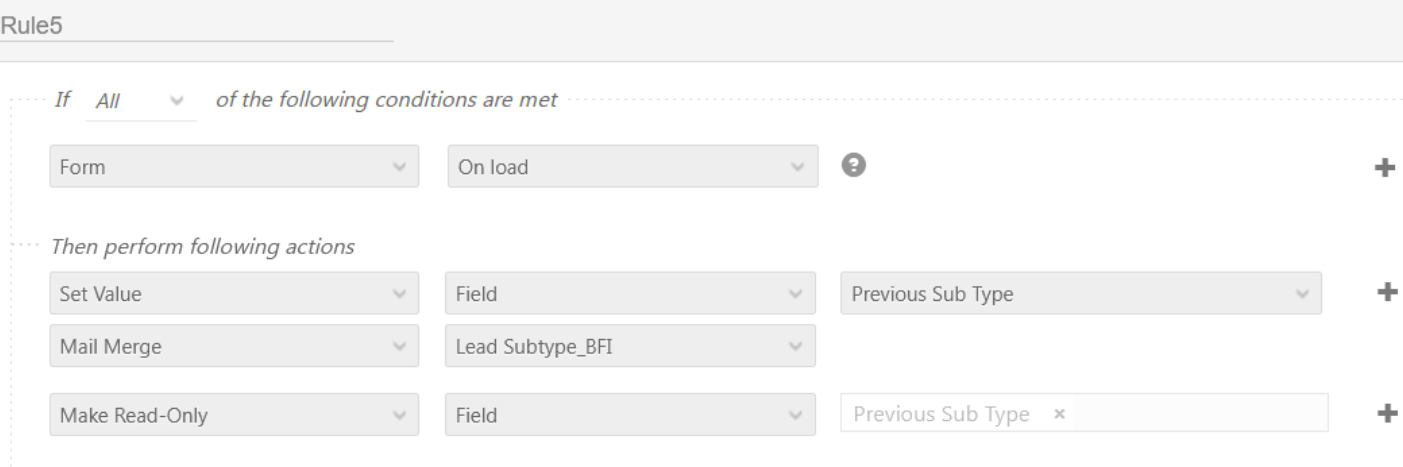Open the All conditions dropdown
The height and width of the screenshot is (467, 1403).
click(141, 102)
